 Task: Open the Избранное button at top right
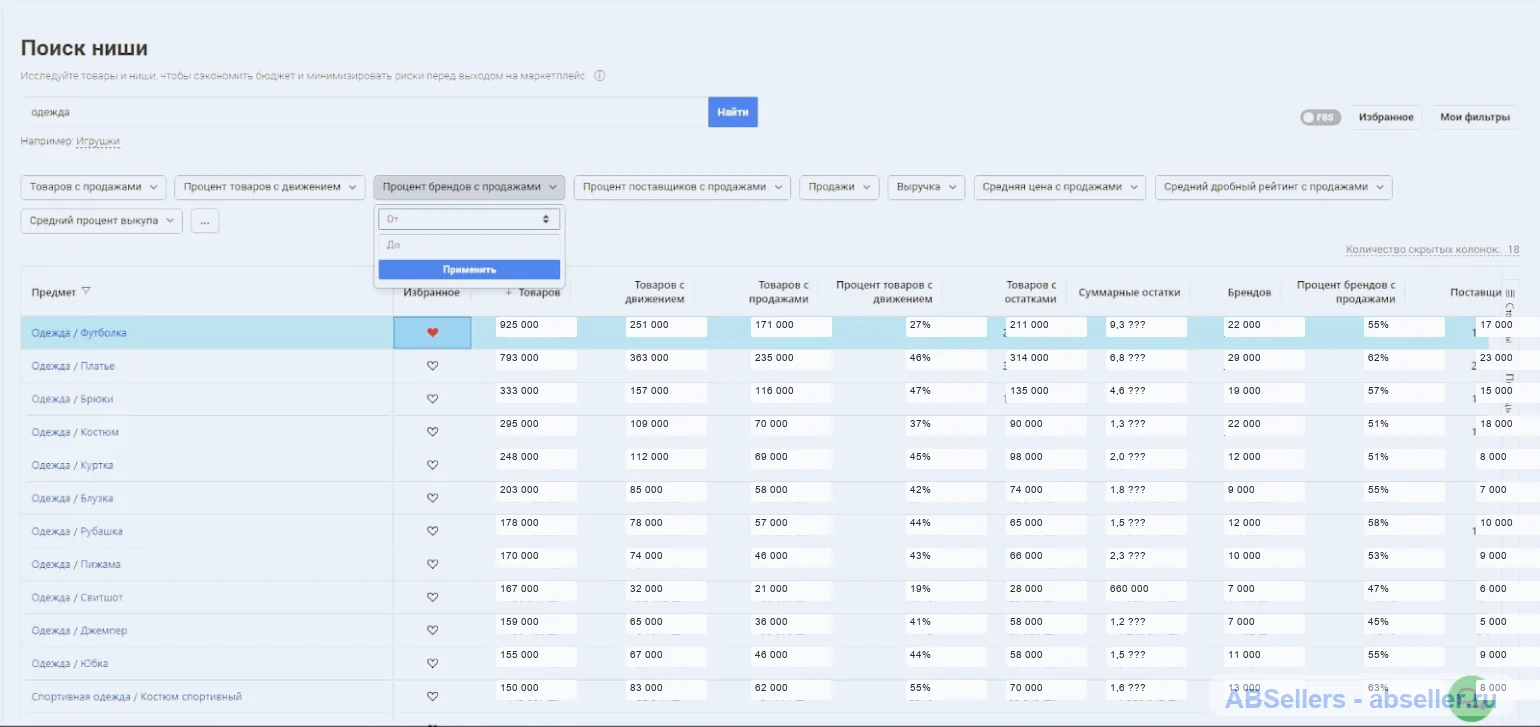tap(1386, 117)
